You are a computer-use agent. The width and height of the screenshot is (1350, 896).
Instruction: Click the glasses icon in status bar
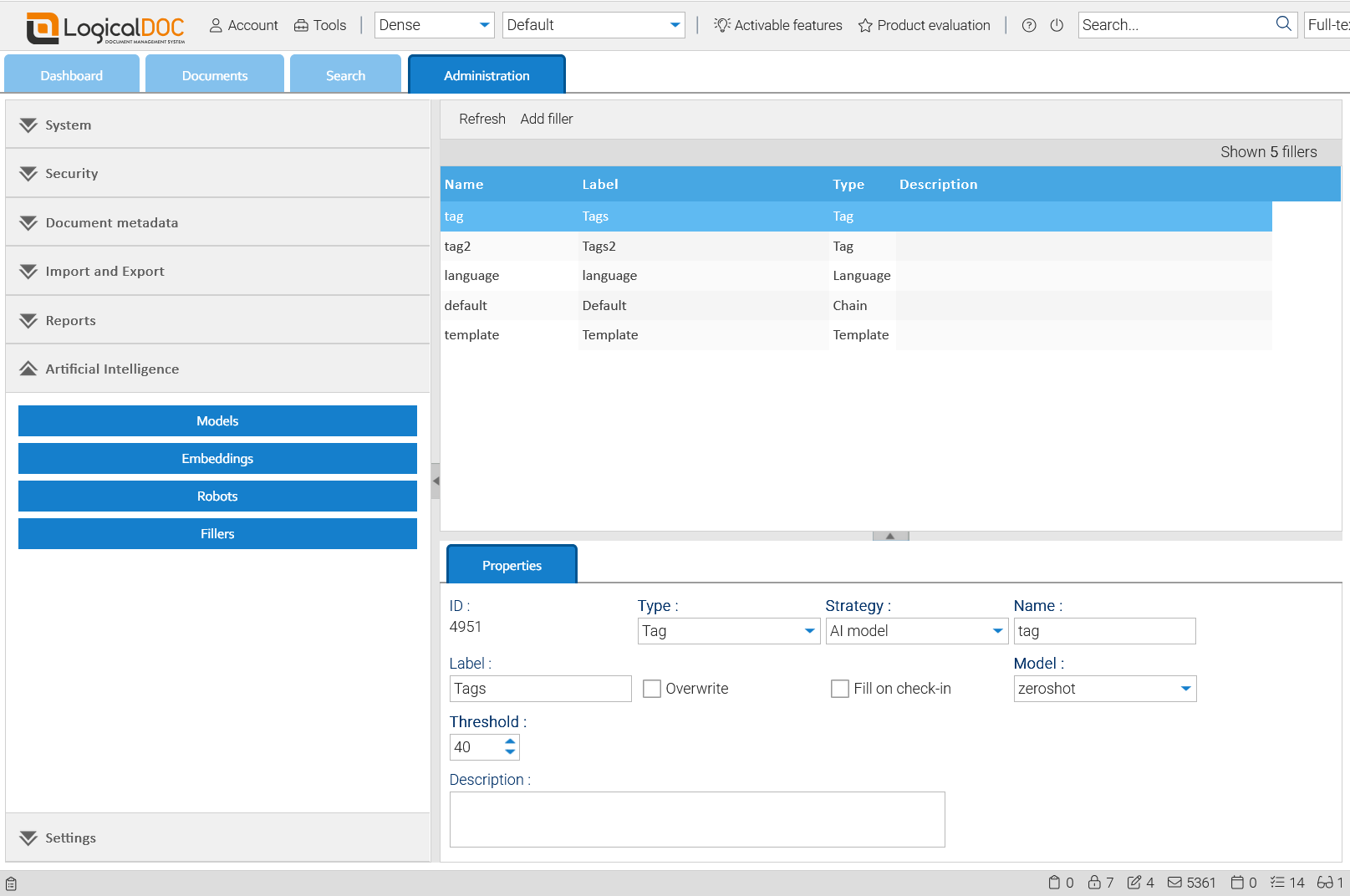click(1324, 883)
